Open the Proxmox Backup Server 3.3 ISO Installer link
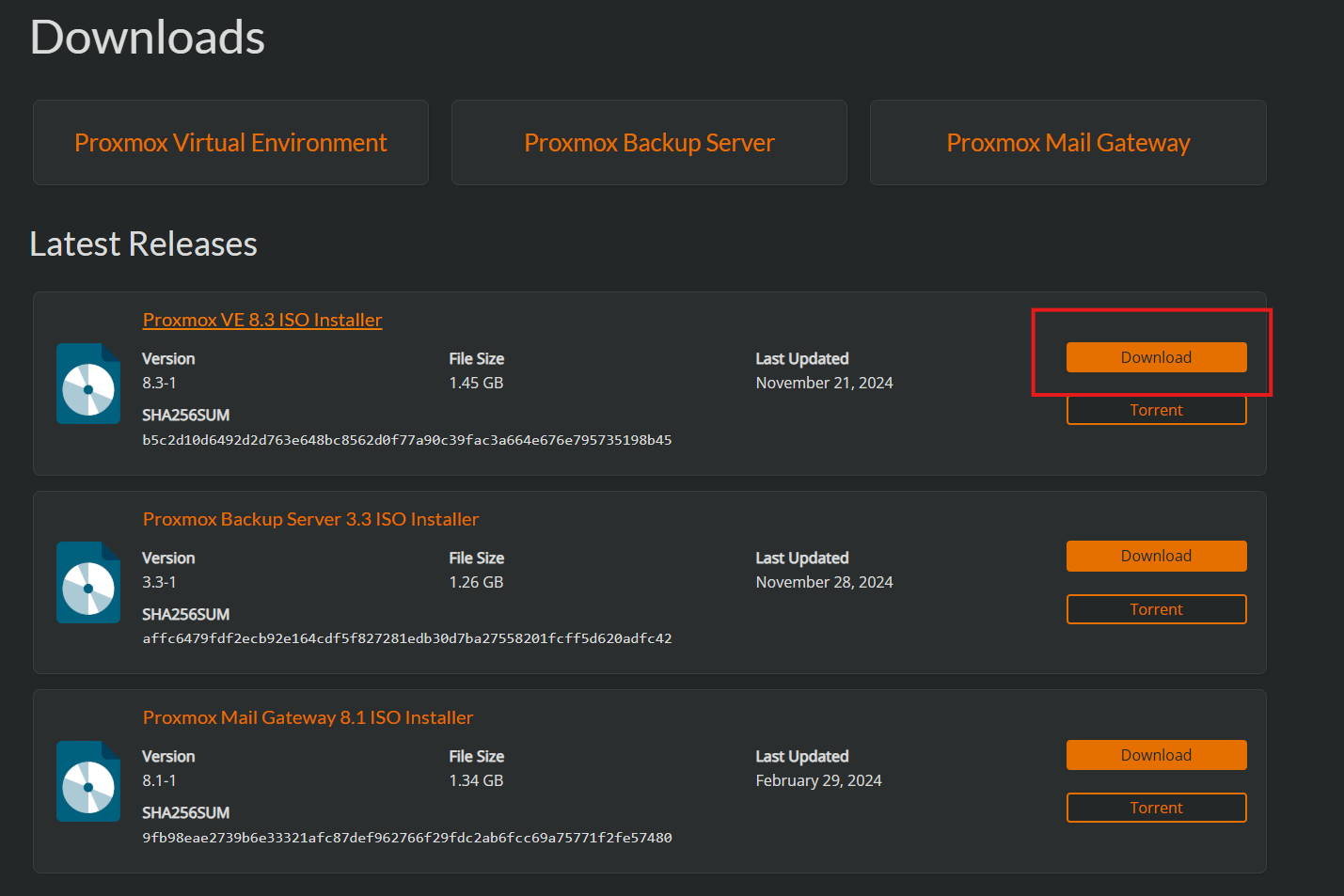The width and height of the screenshot is (1344, 896). [x=310, y=519]
